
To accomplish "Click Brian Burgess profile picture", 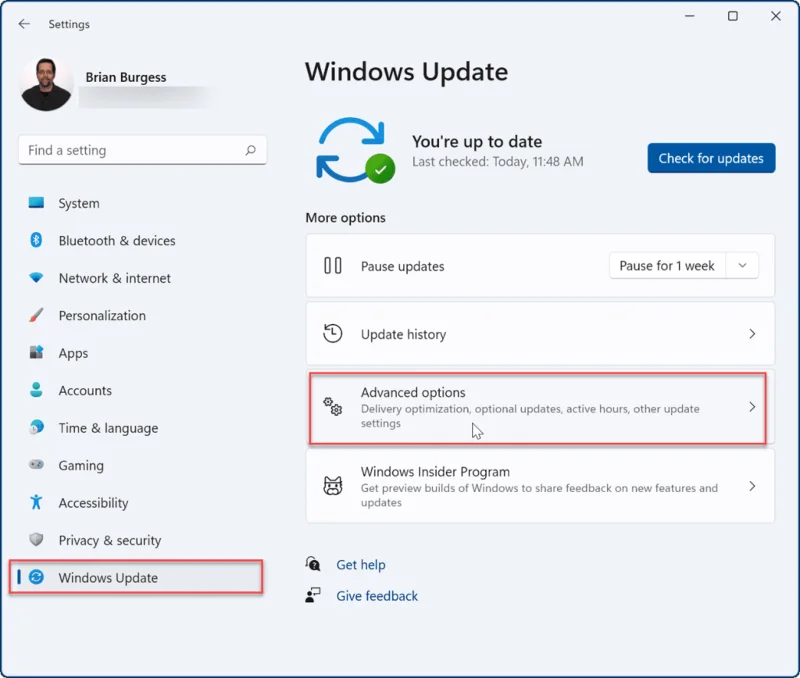I will point(46,84).
